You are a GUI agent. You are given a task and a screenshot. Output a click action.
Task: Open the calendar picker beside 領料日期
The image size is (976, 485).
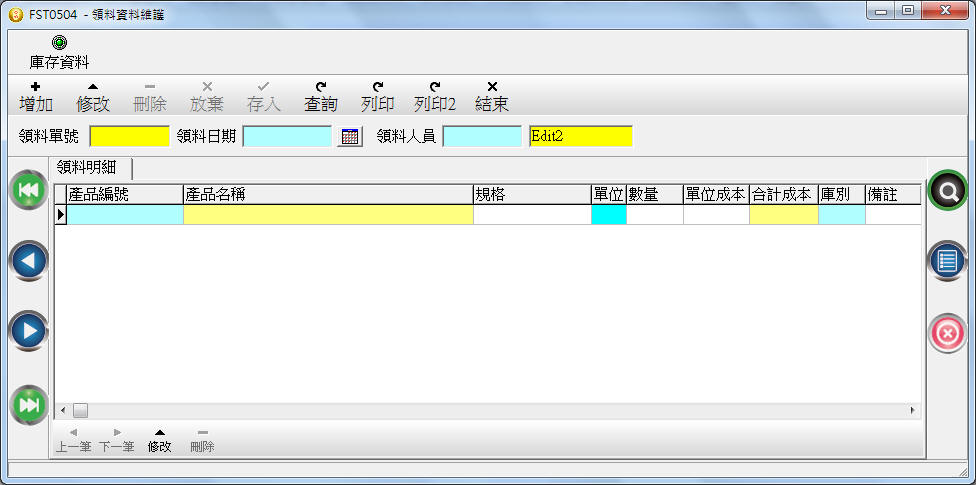pos(350,136)
